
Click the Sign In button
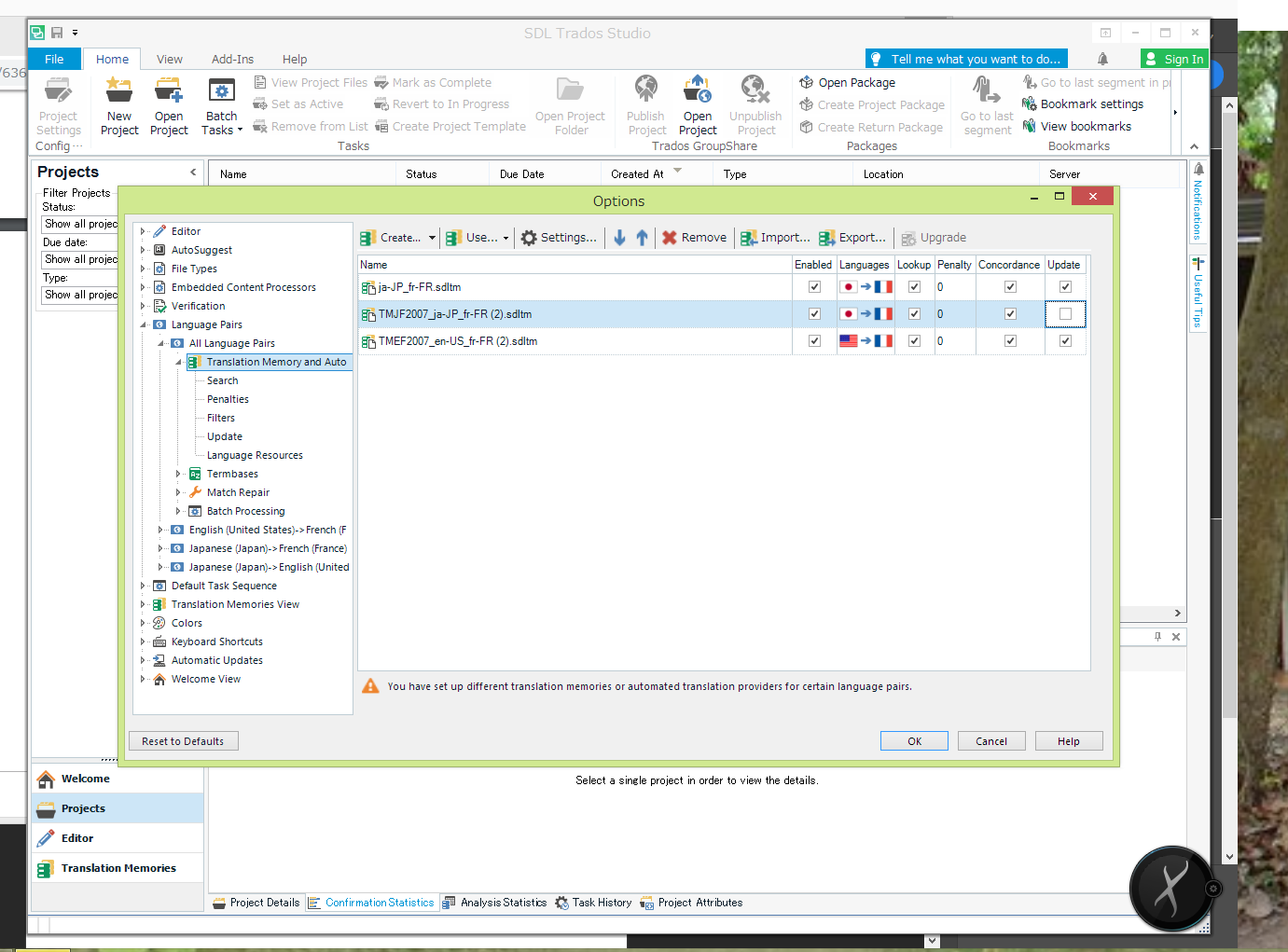coord(1174,59)
